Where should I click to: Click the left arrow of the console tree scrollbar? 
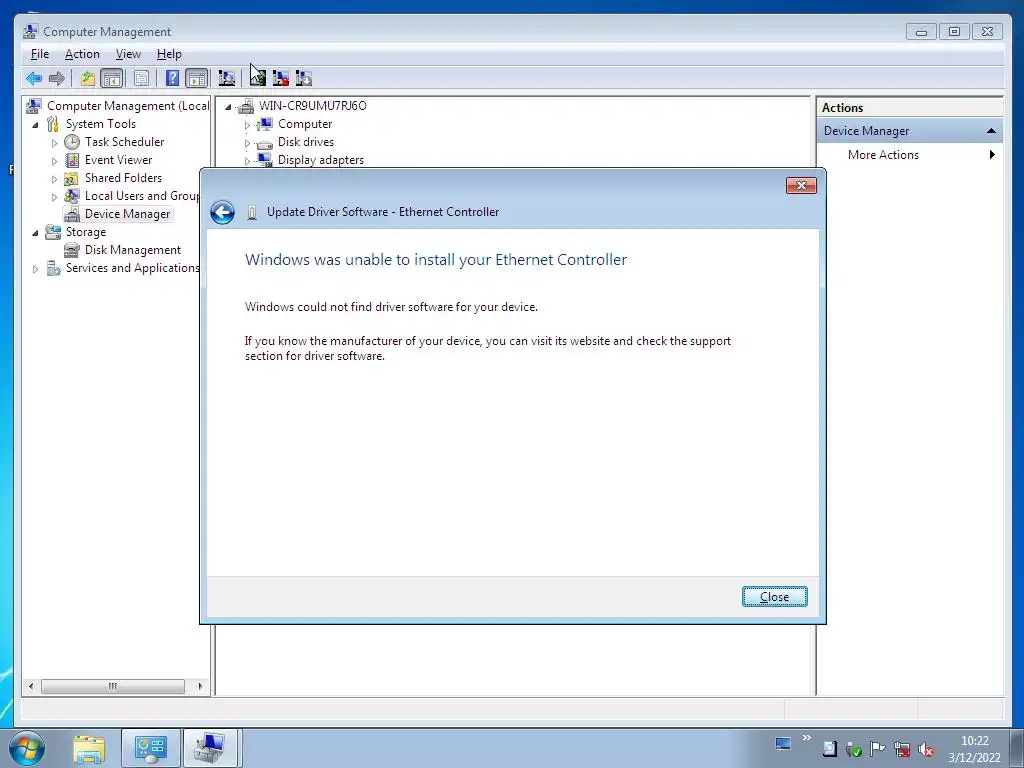(x=31, y=686)
